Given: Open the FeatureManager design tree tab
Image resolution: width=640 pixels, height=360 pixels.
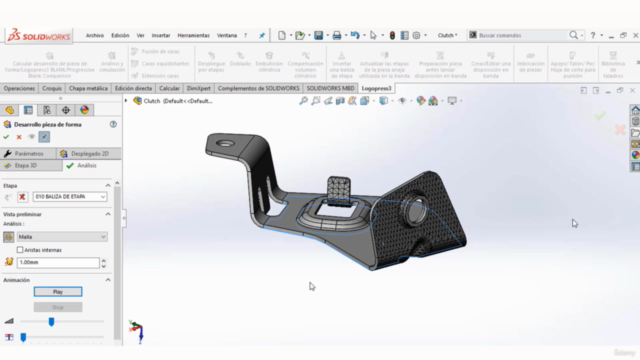Looking at the screenshot, I should pyautogui.click(x=10, y=110).
